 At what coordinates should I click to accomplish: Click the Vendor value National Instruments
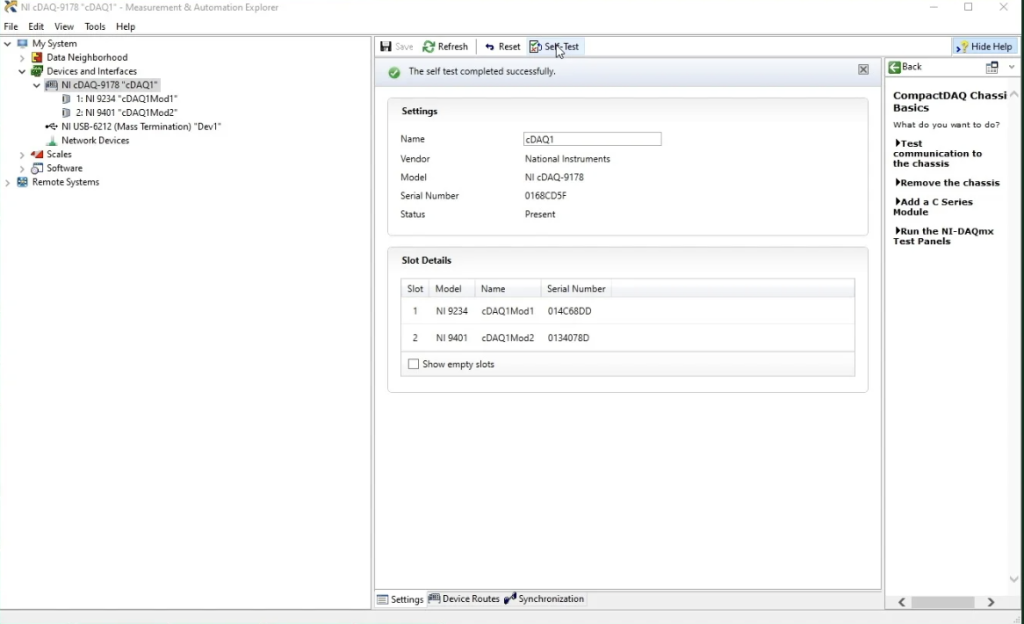(568, 159)
